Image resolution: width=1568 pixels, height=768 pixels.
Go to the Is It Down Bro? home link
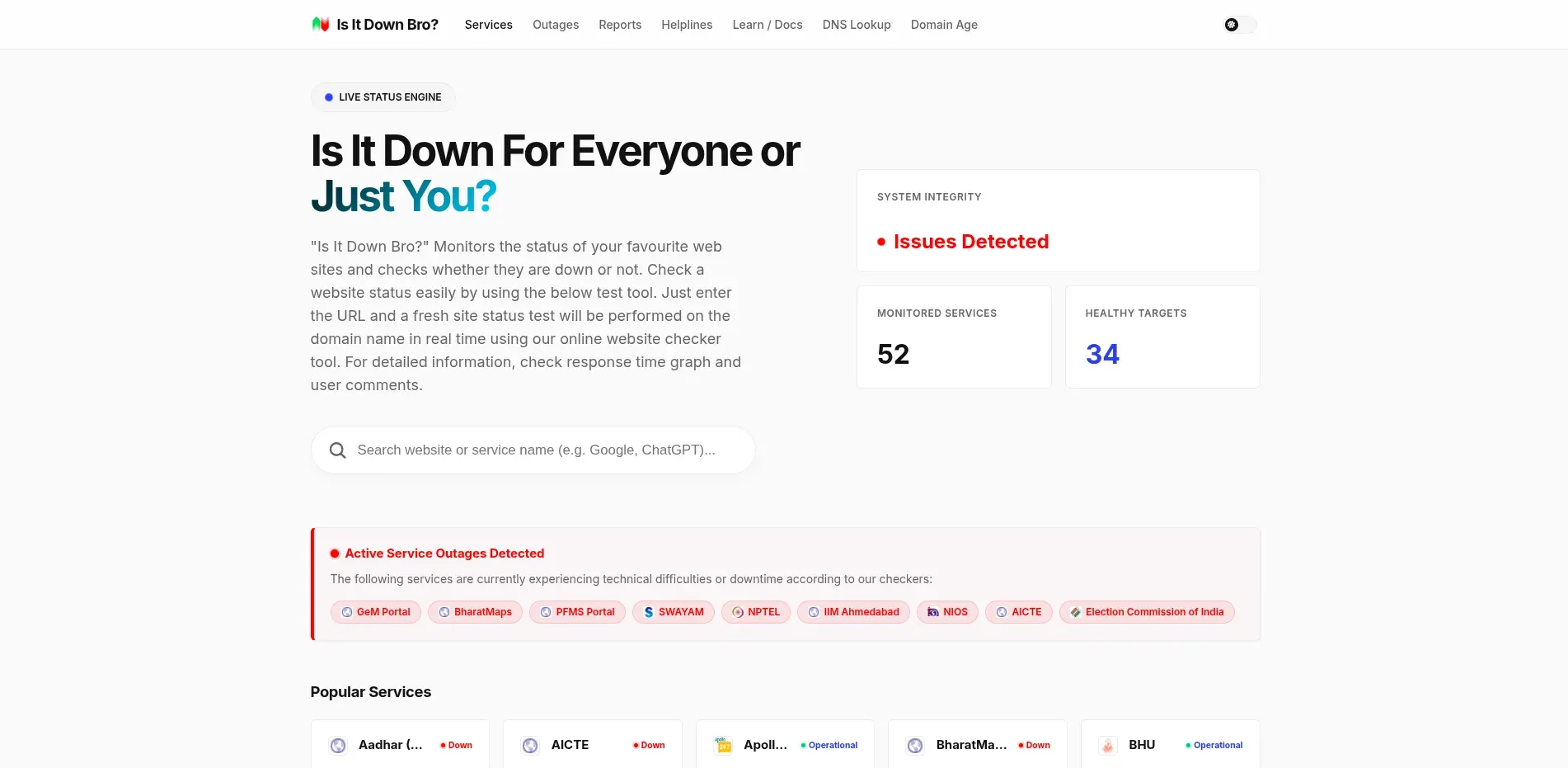(375, 25)
